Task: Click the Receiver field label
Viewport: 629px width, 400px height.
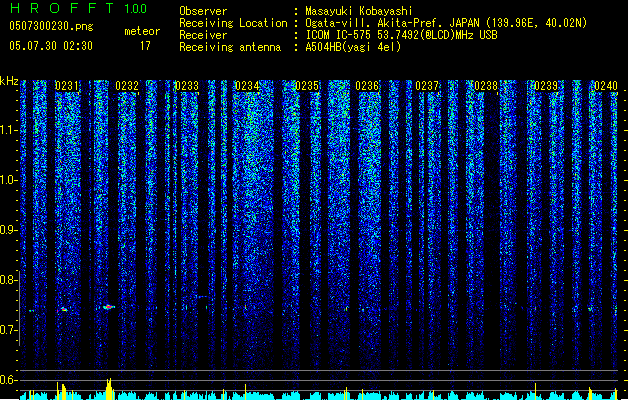Action: pos(203,35)
